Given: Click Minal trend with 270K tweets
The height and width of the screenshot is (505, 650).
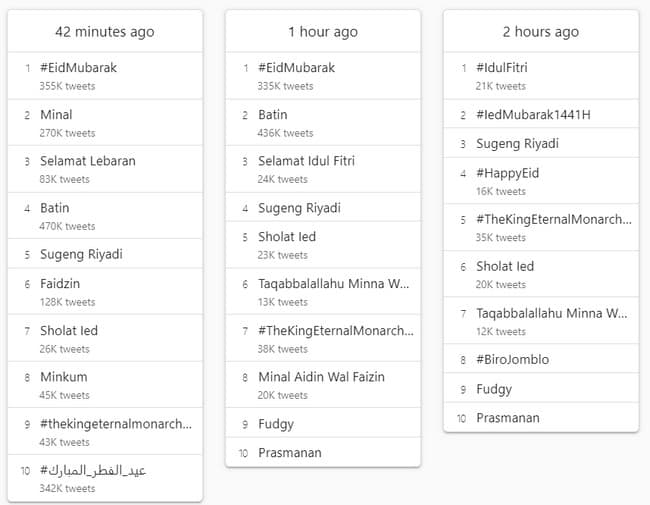Looking at the screenshot, I should (56, 115).
